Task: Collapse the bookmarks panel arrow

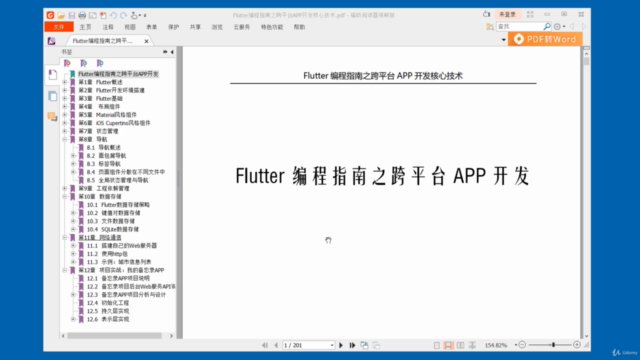Action: (x=172, y=52)
